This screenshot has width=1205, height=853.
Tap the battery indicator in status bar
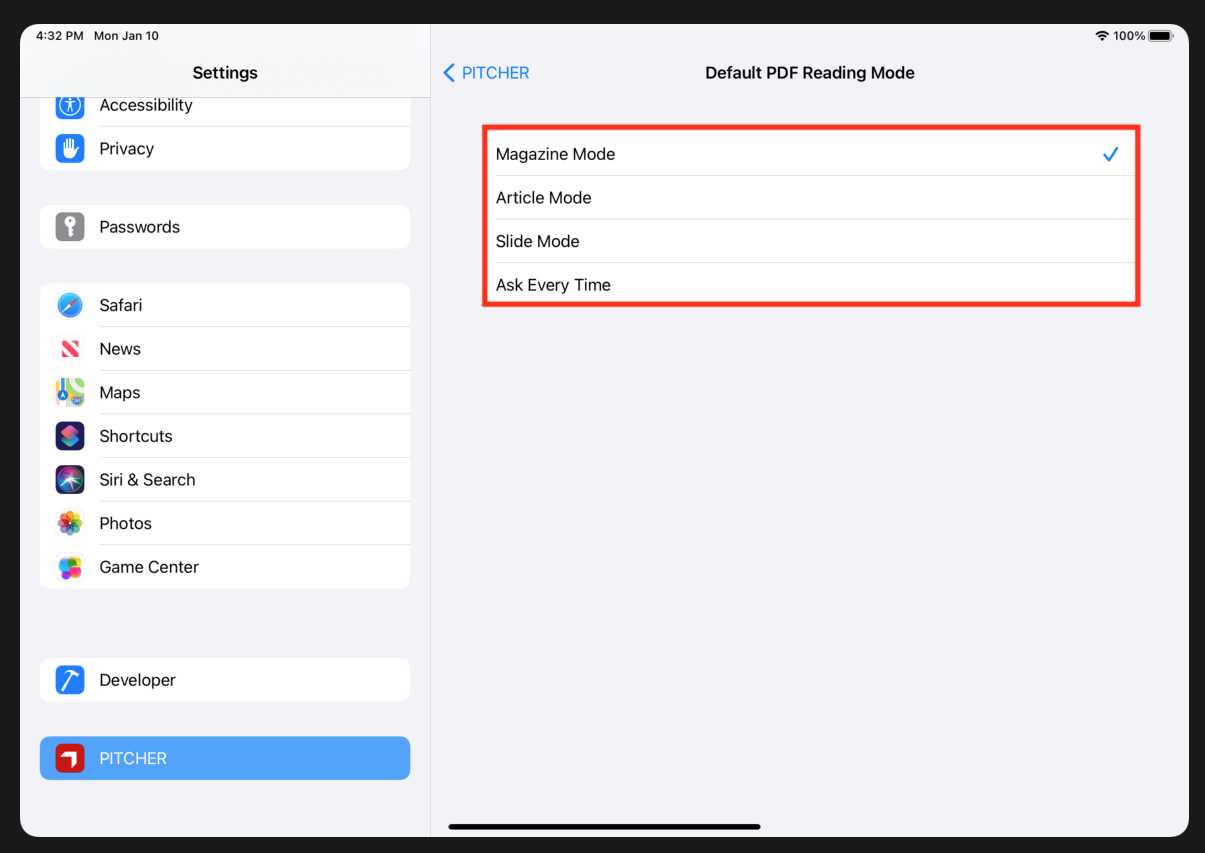pyautogui.click(x=1157, y=34)
